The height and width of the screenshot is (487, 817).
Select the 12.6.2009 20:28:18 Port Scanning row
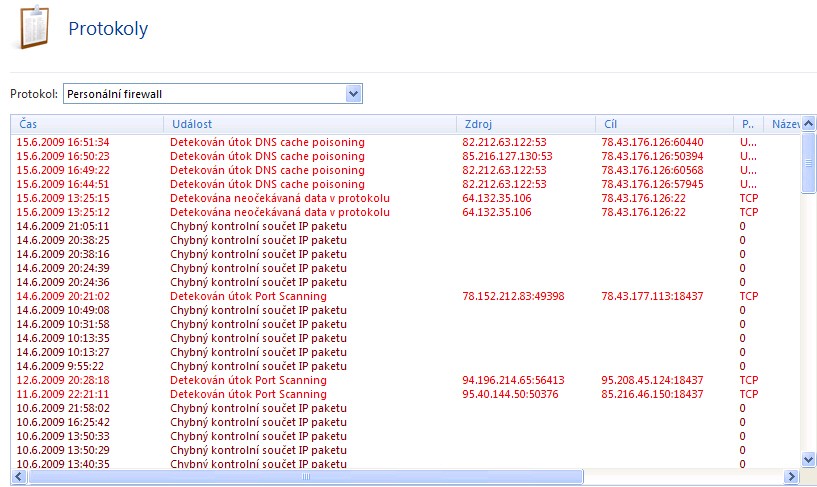[x=405, y=380]
